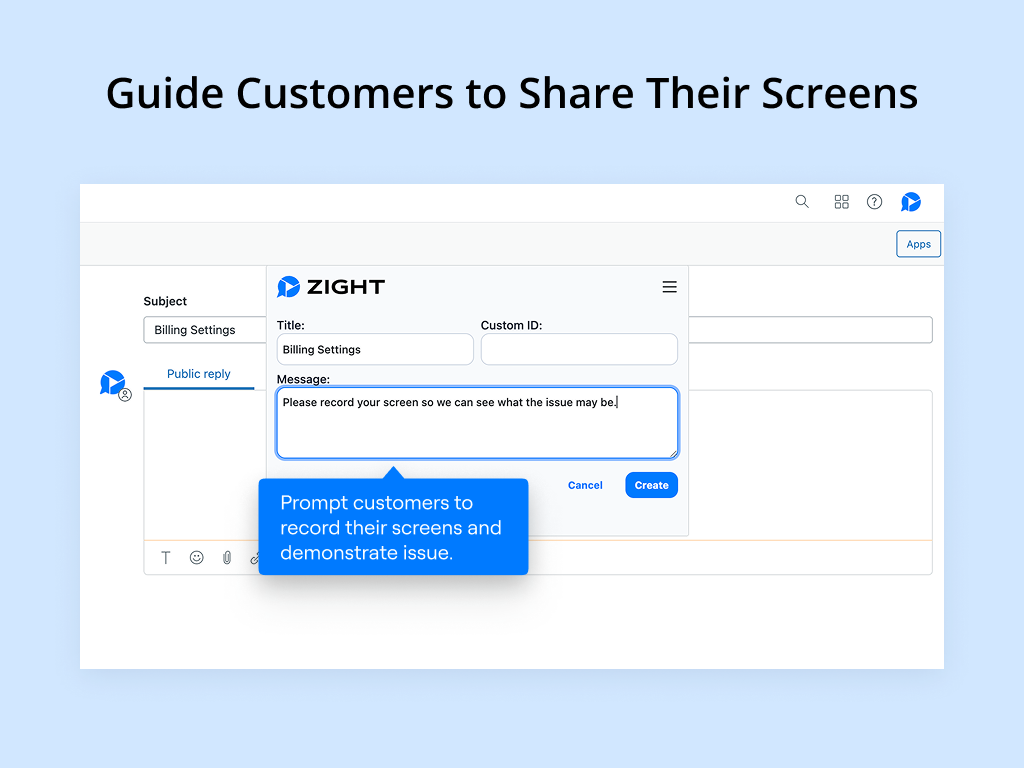This screenshot has width=1024, height=768.
Task: Insert a hyperlink using the link icon
Action: click(x=256, y=557)
